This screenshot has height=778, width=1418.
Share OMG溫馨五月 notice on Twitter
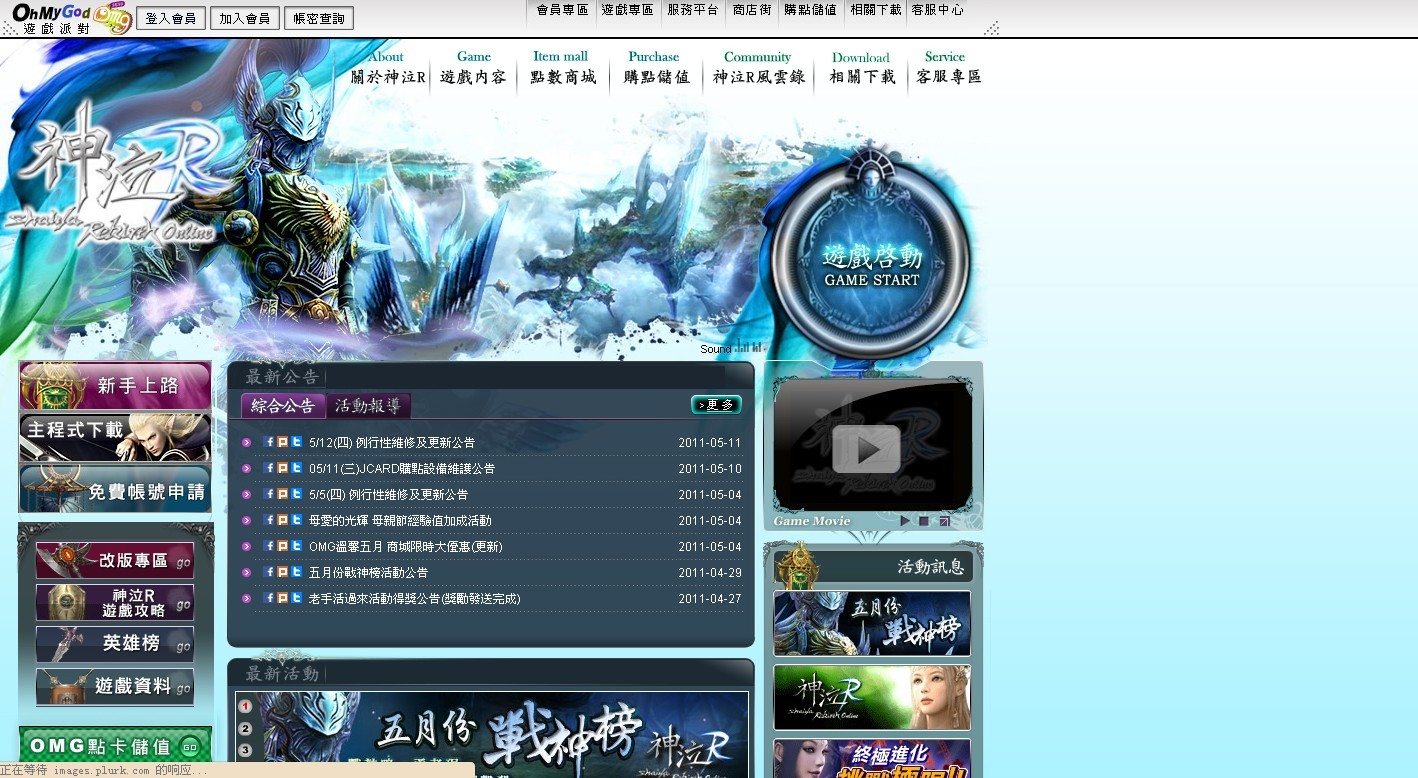(x=297, y=546)
